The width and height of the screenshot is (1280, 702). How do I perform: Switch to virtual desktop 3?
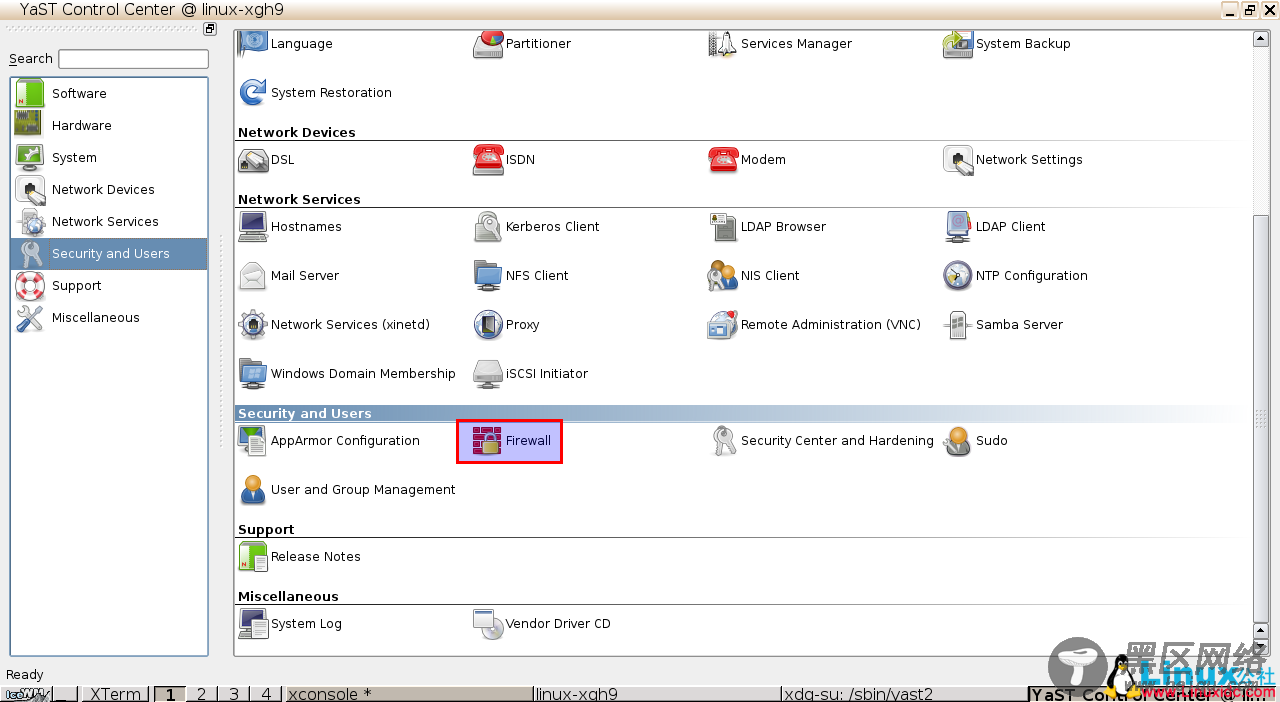coord(233,694)
